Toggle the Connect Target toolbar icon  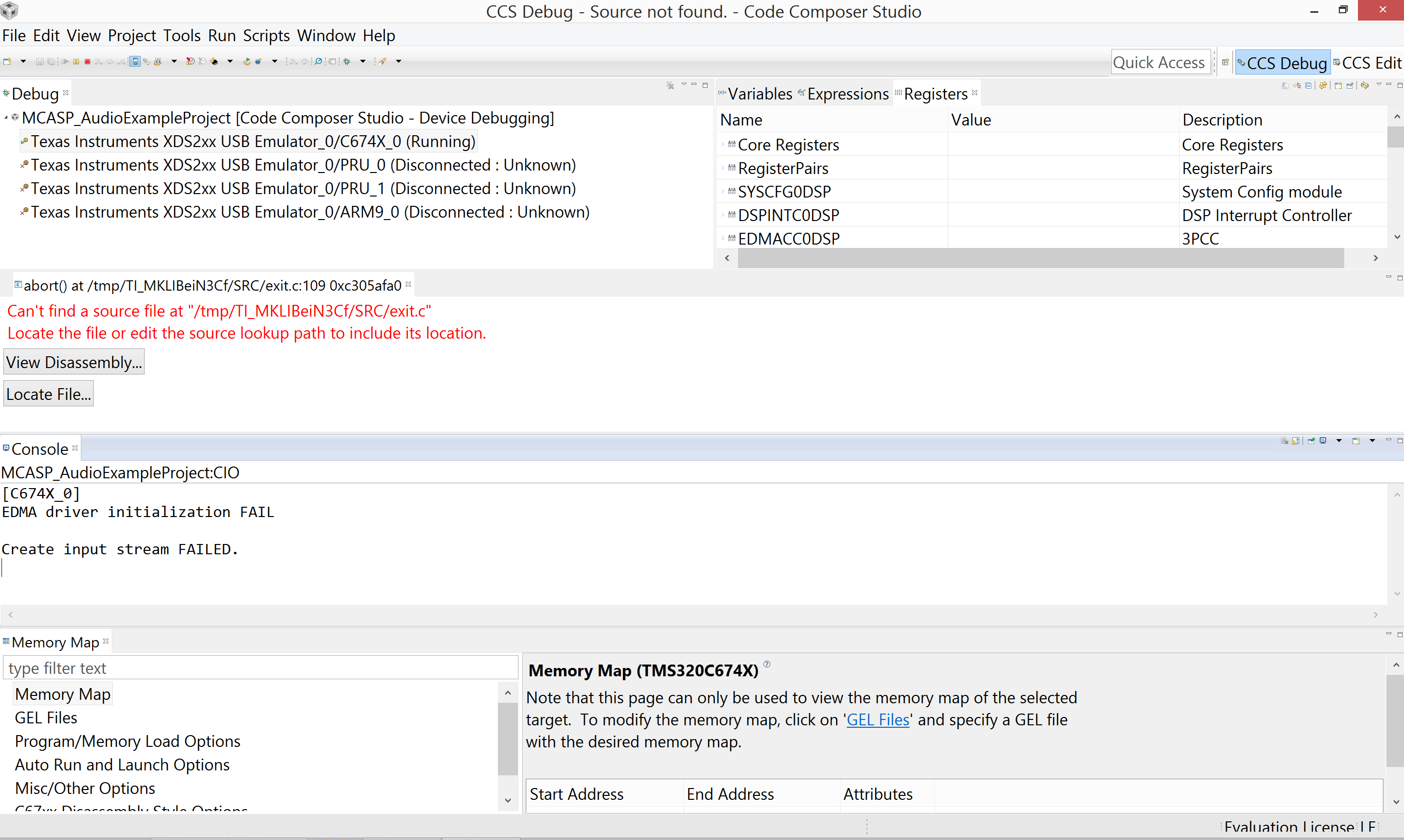coord(135,62)
